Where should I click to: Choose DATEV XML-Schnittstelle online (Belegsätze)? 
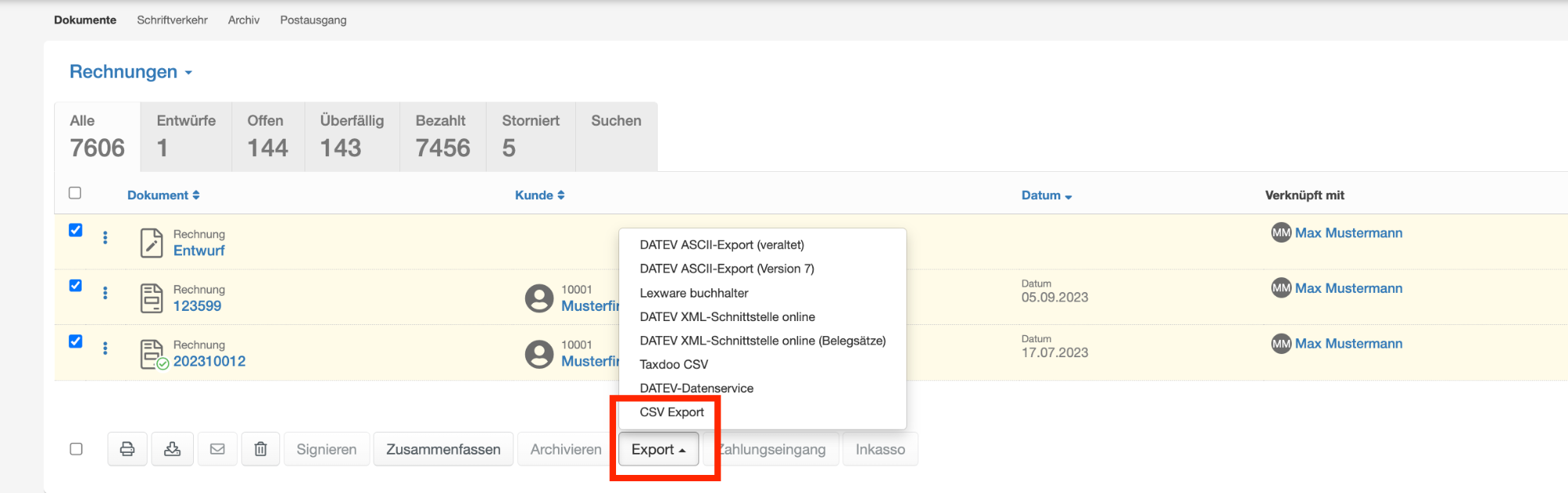[763, 341]
